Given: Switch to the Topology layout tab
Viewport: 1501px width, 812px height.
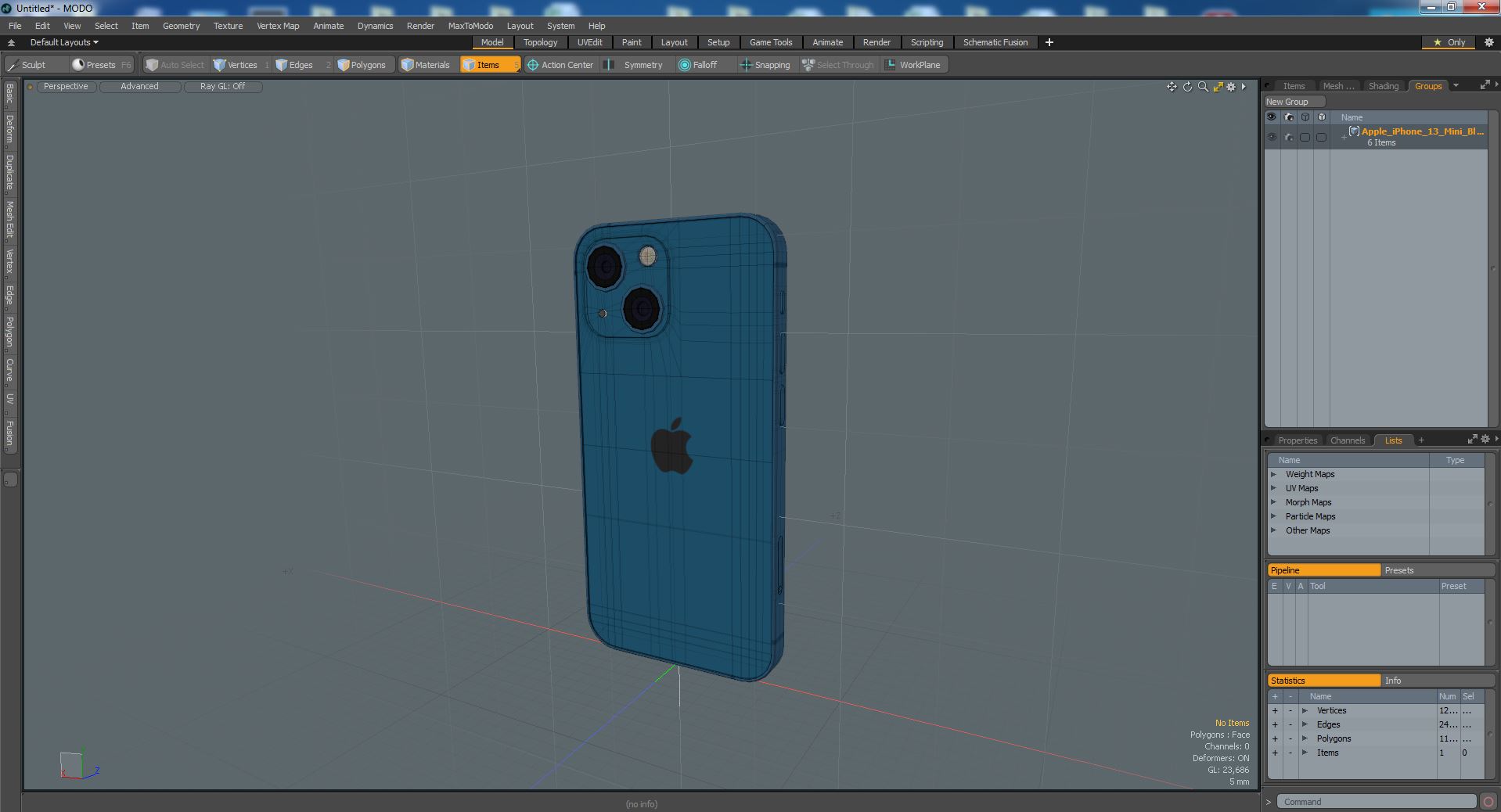Looking at the screenshot, I should 540,42.
